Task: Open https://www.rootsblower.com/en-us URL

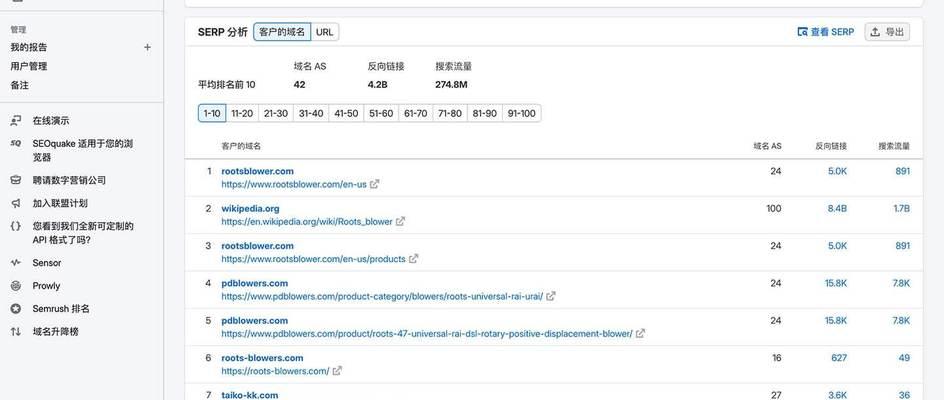Action: 294,184
